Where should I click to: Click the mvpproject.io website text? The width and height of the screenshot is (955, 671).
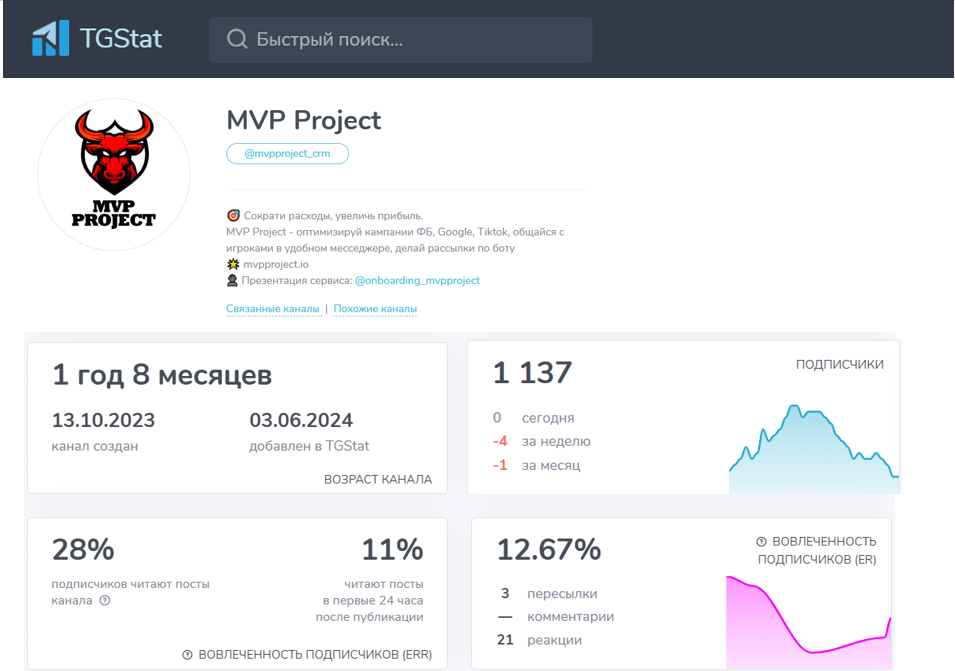(276, 264)
